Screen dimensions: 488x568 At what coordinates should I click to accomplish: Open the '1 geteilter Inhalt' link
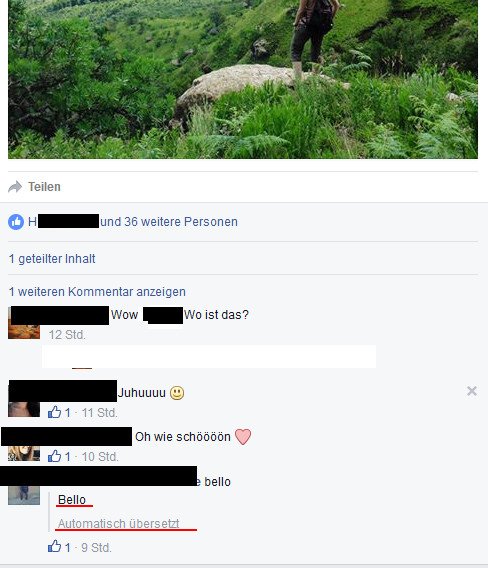point(52,259)
